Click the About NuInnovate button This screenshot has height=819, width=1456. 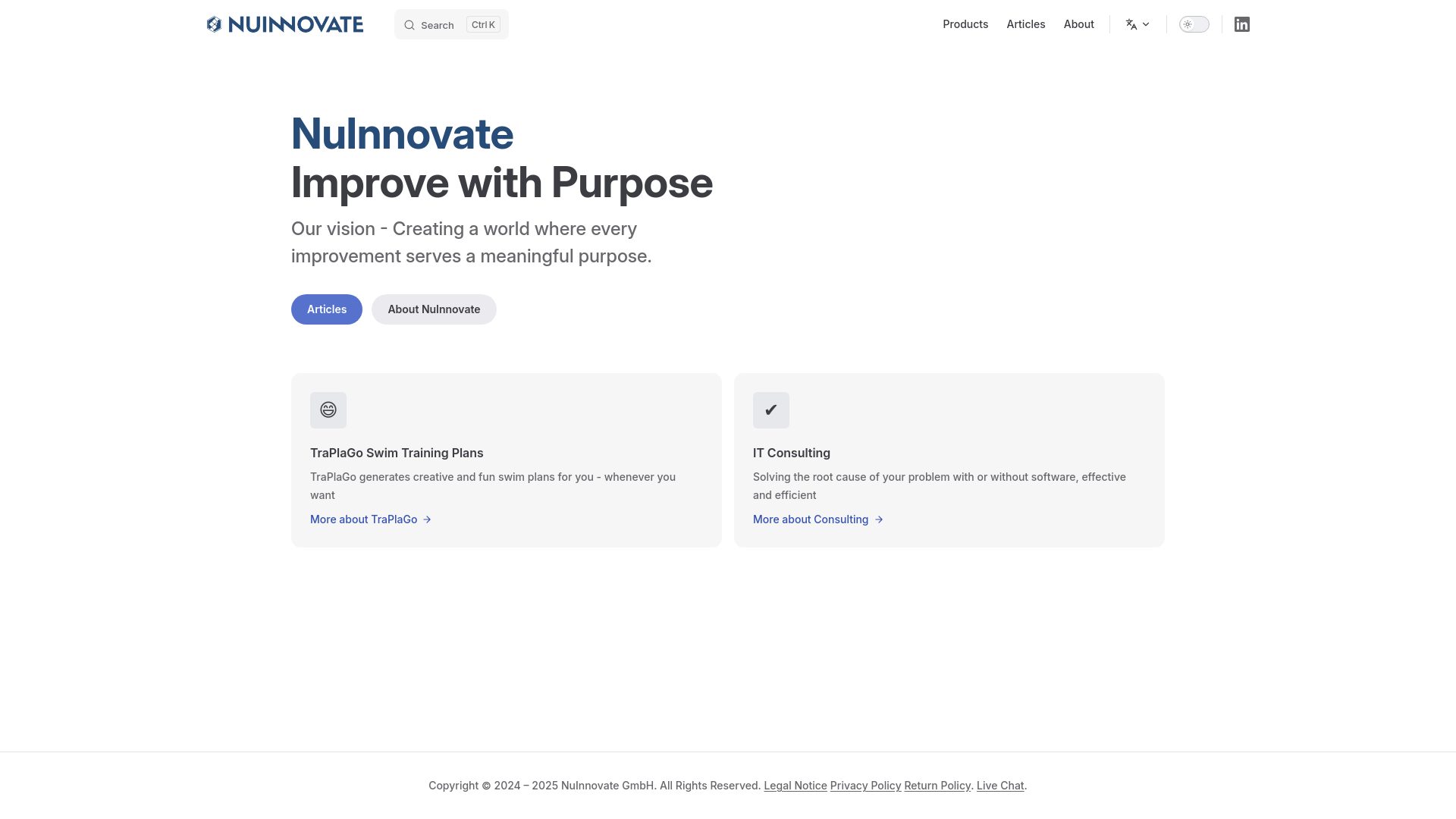pyautogui.click(x=434, y=309)
